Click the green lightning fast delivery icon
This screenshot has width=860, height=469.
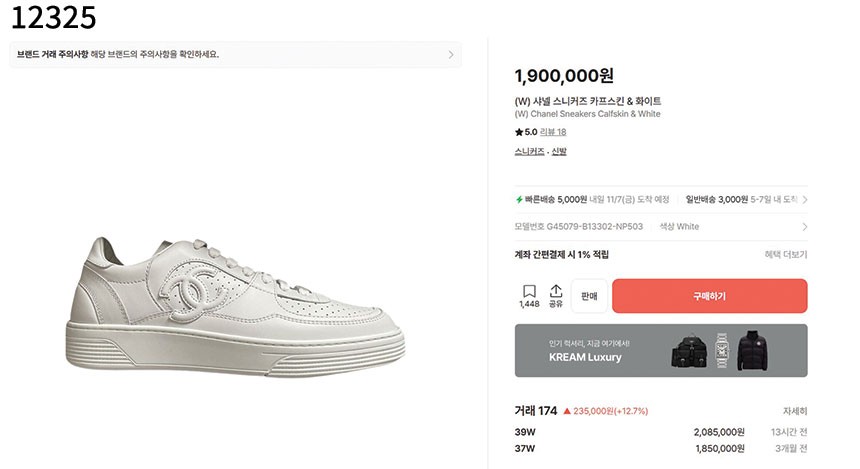519,199
